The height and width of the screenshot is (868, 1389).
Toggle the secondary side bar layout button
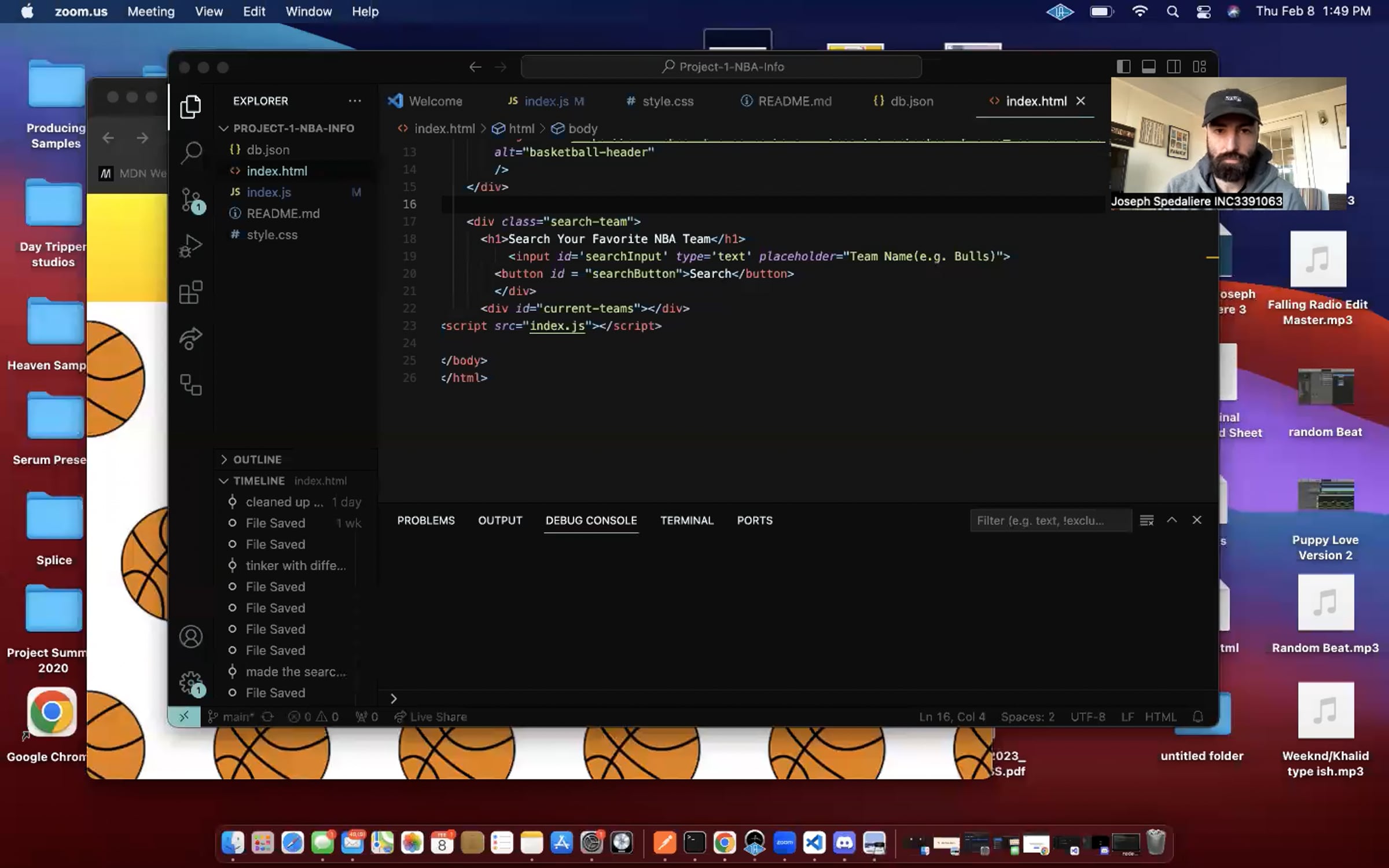click(x=1174, y=67)
